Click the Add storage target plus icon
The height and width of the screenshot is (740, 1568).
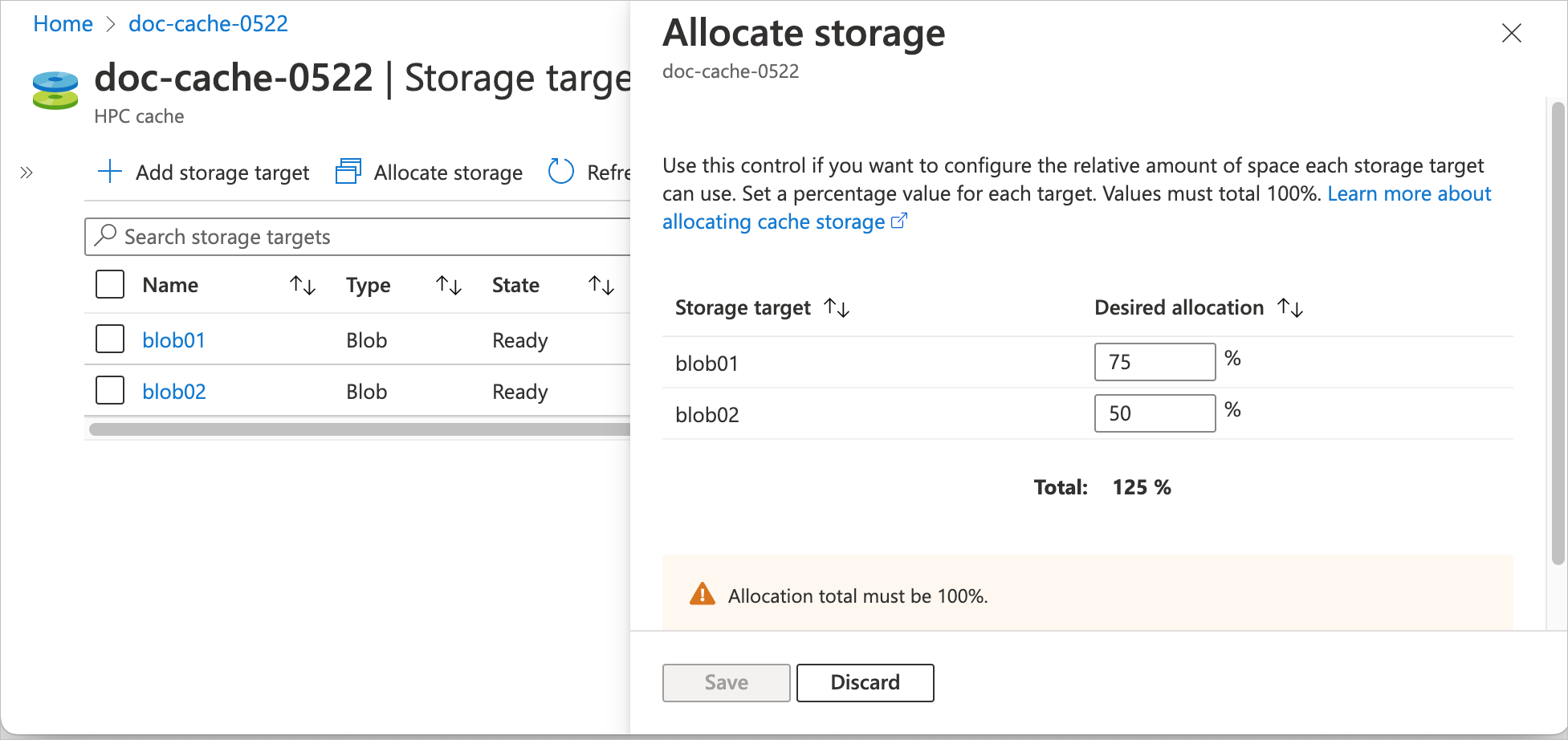[x=109, y=172]
